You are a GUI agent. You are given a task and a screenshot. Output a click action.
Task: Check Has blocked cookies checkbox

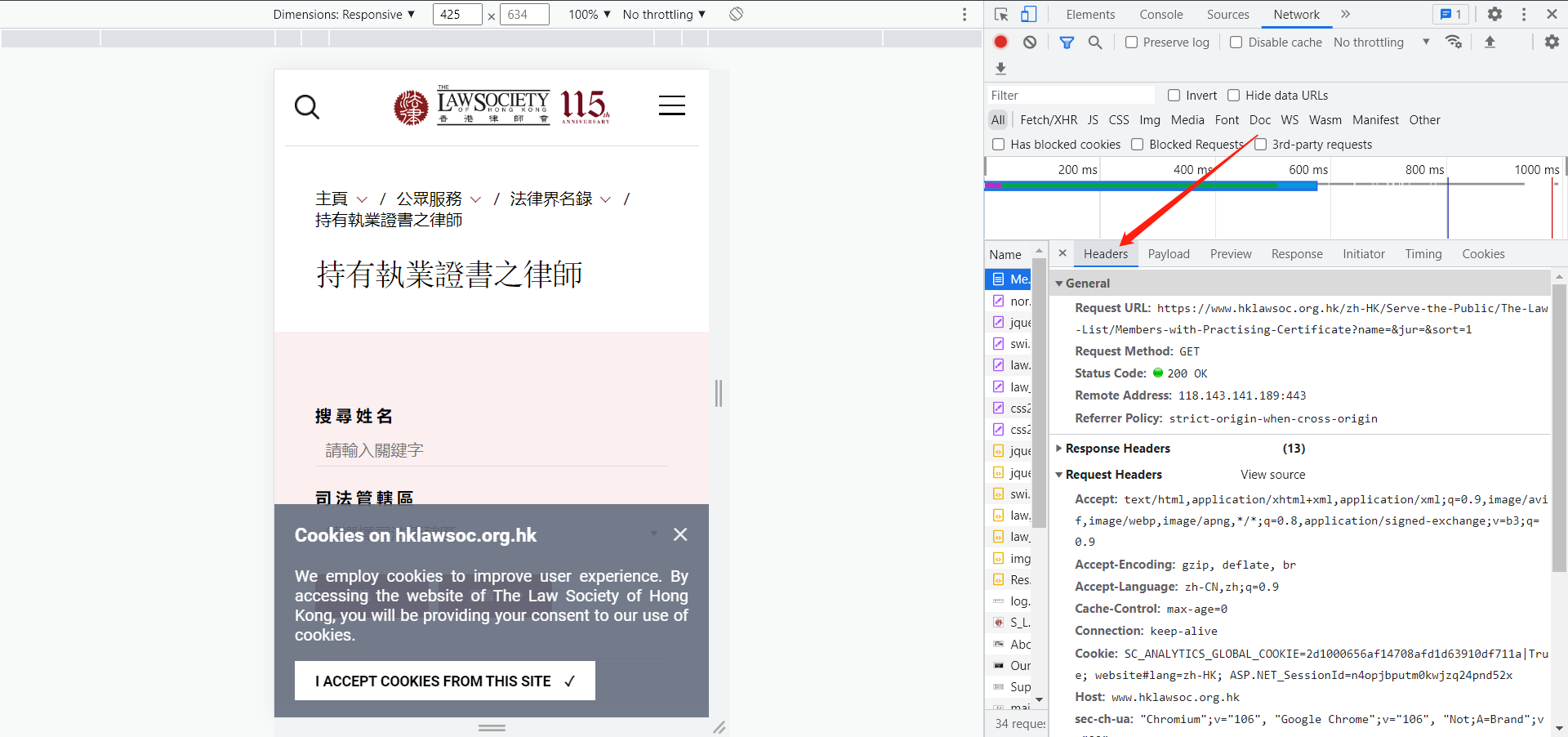[x=998, y=145]
